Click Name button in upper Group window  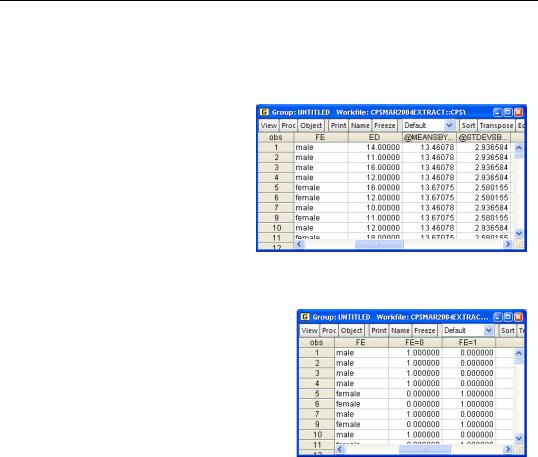[360, 126]
